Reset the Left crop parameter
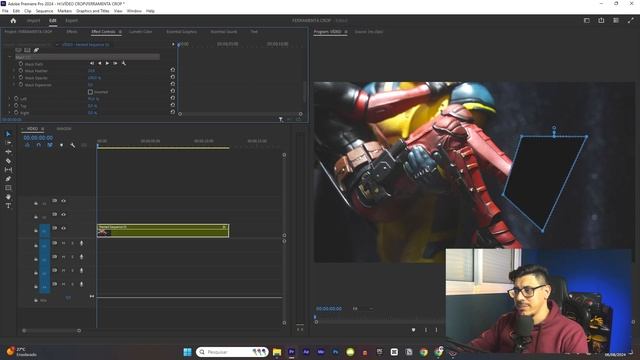This screenshot has width=640, height=360. pyautogui.click(x=173, y=98)
